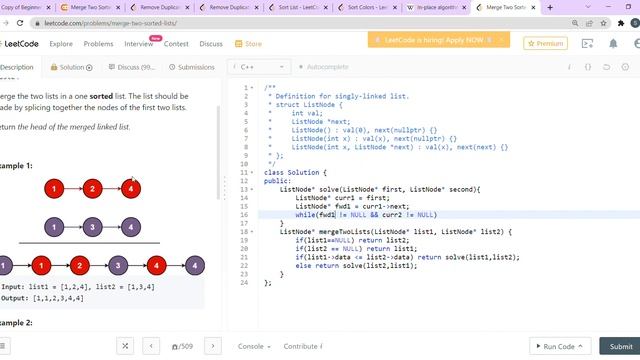Collapse code fold arrow at line 13
The height and width of the screenshot is (360, 640).
tap(252, 189)
